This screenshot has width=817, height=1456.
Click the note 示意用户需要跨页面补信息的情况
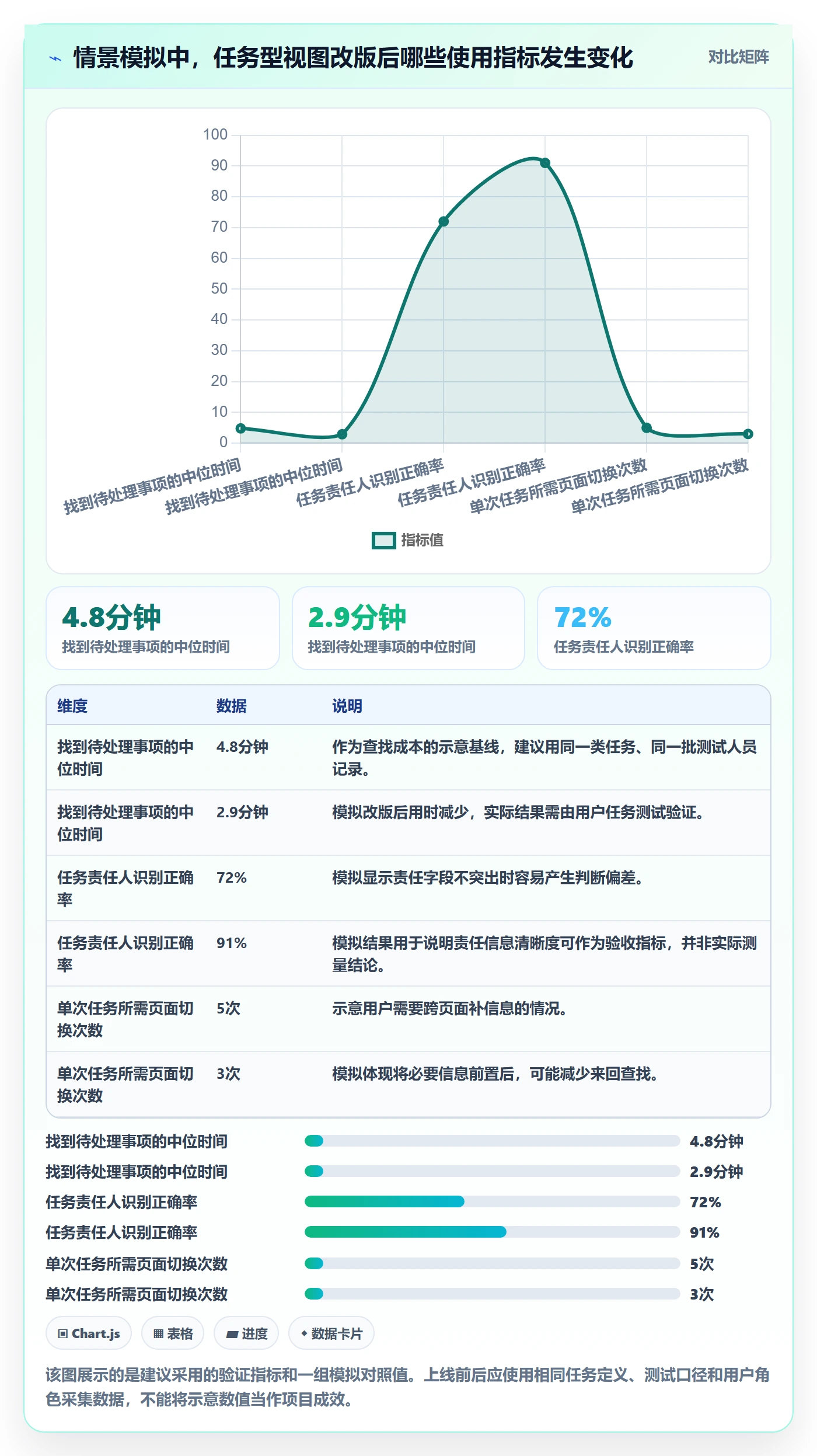pos(449,1008)
